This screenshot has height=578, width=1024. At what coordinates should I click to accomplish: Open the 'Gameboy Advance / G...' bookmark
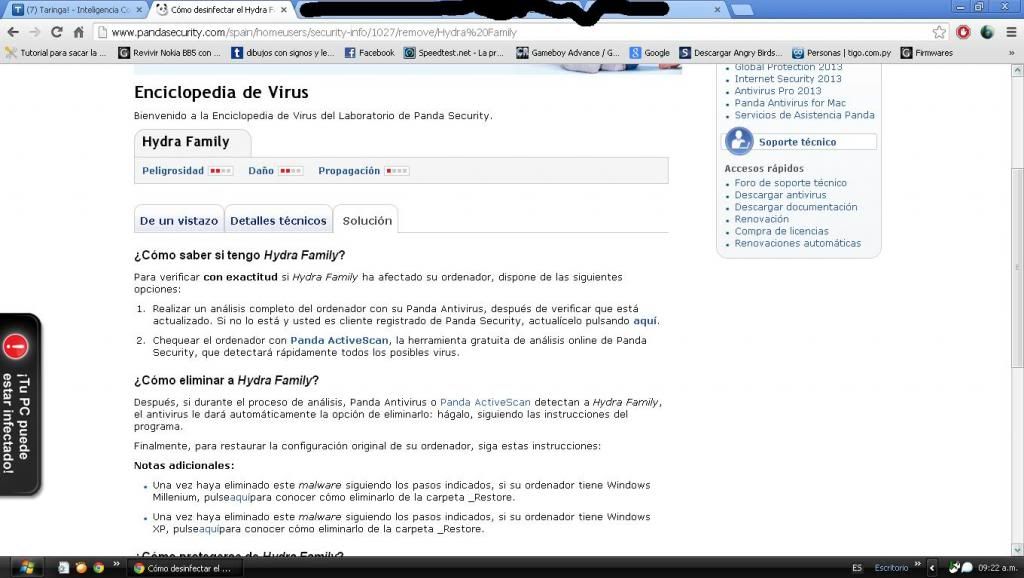[568, 53]
